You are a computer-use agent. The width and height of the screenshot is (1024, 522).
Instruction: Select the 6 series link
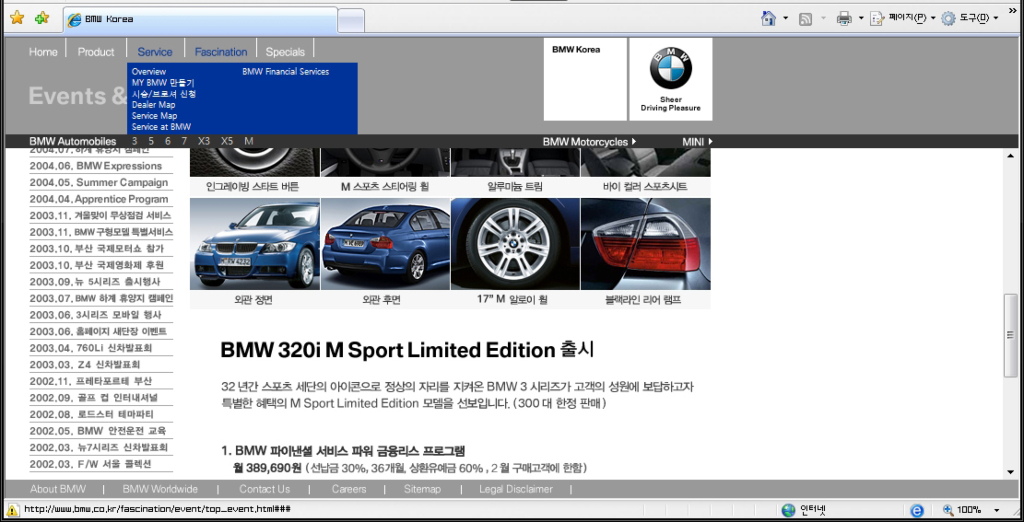point(168,141)
